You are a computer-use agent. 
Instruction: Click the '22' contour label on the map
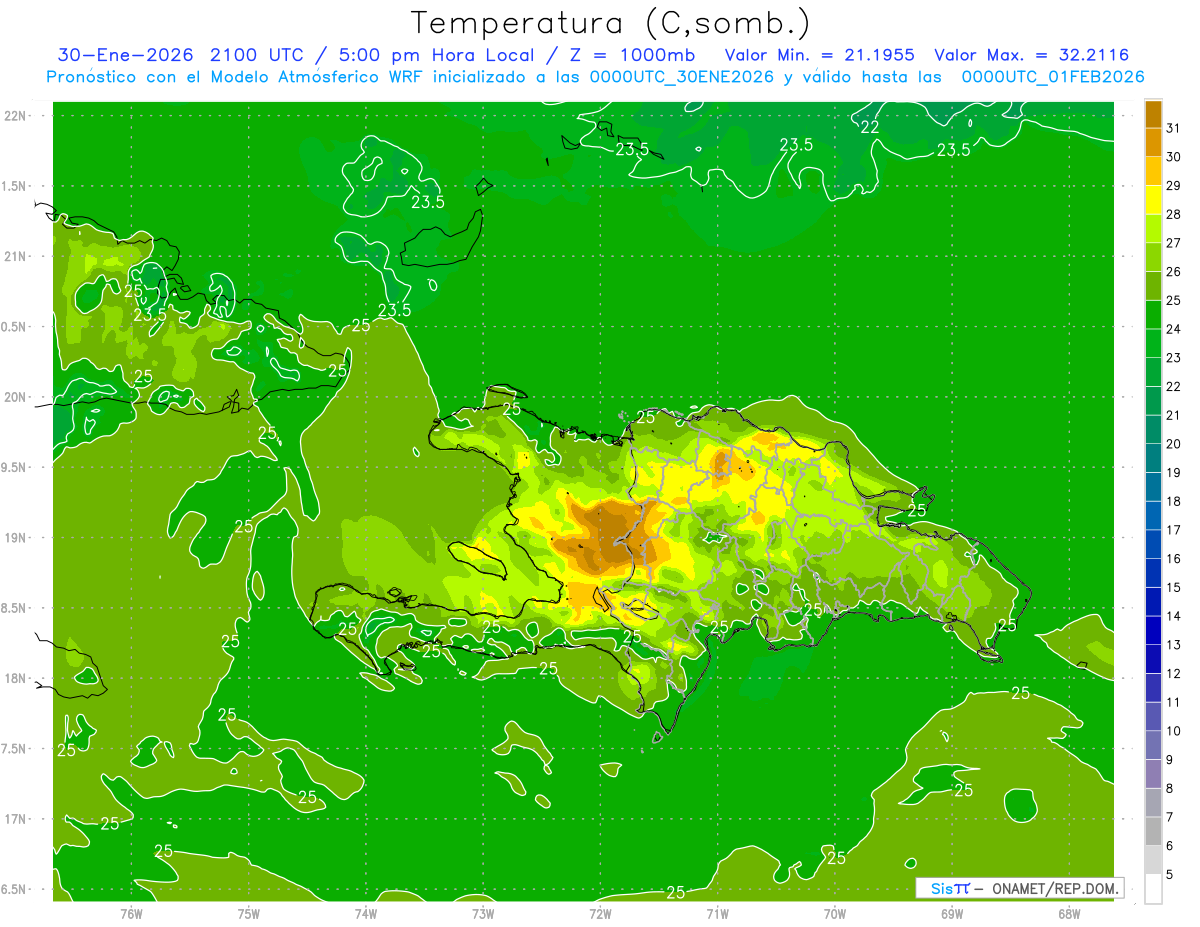(870, 127)
